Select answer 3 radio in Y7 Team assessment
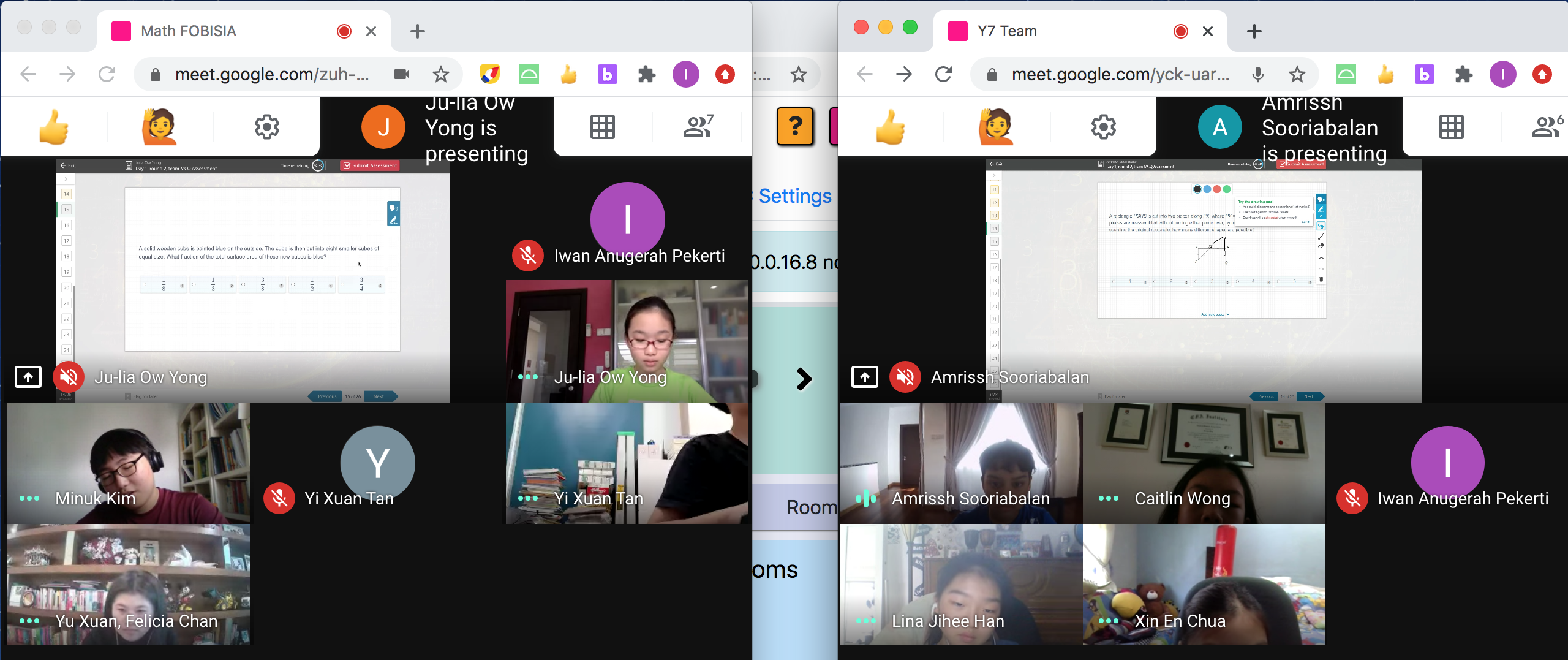Viewport: 1568px width, 660px height. click(1196, 281)
